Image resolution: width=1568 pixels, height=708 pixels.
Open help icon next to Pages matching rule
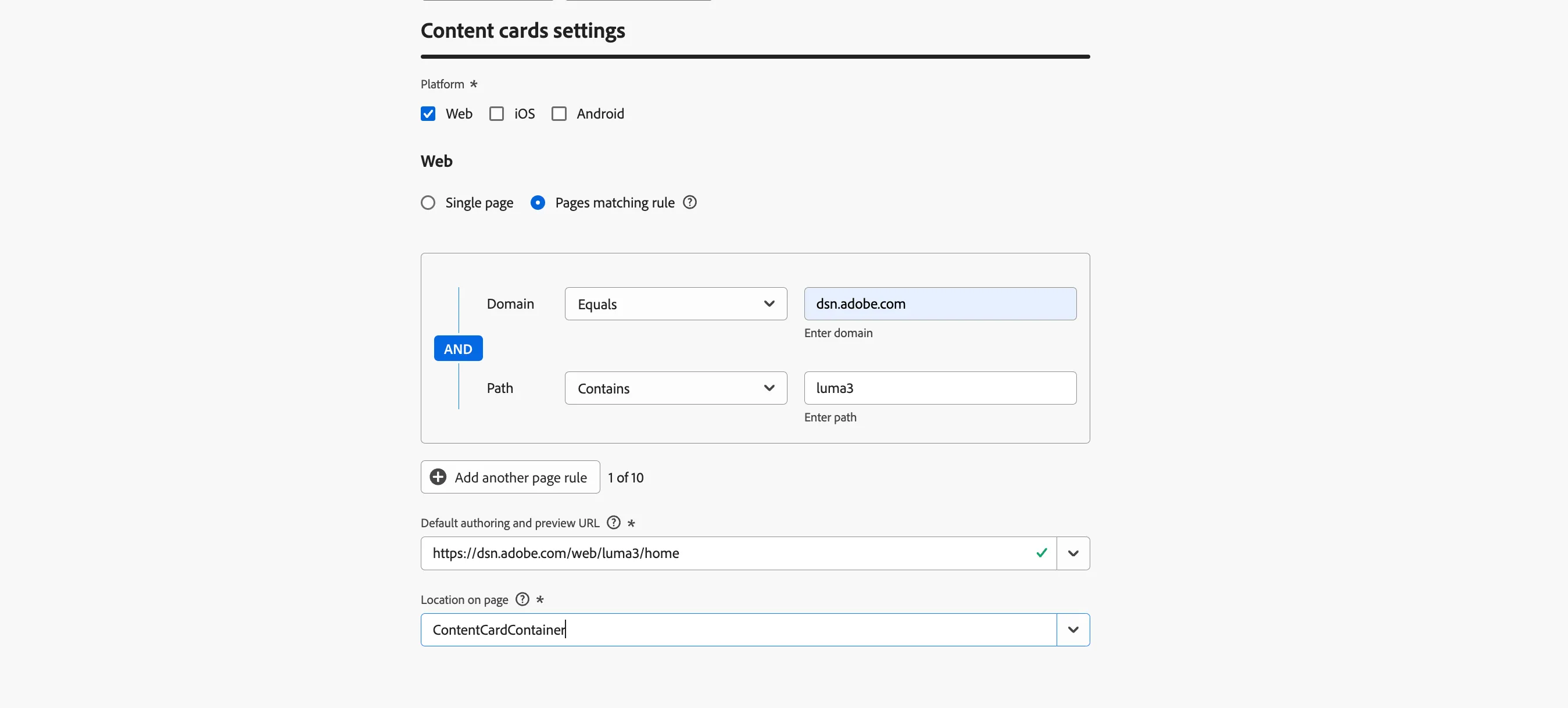[x=690, y=202]
